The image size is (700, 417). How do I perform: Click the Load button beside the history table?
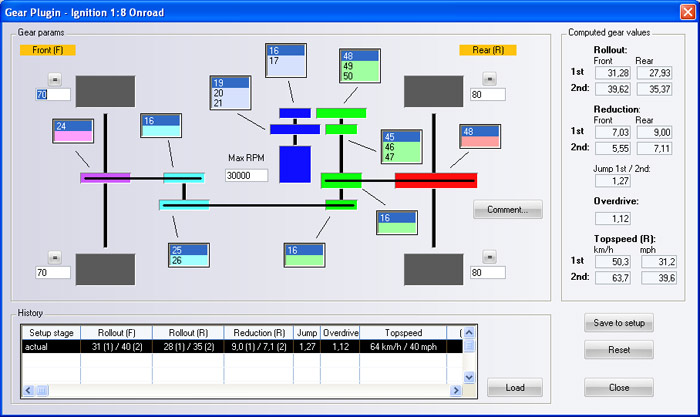[515, 388]
